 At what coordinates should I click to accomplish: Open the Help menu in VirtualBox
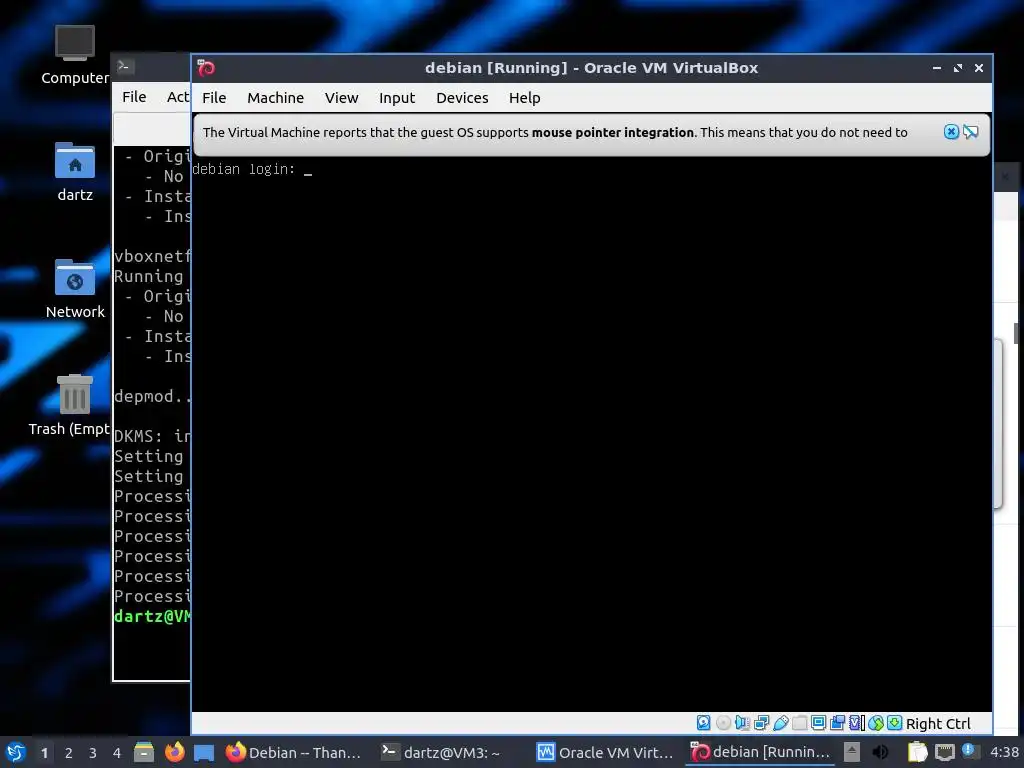(524, 97)
